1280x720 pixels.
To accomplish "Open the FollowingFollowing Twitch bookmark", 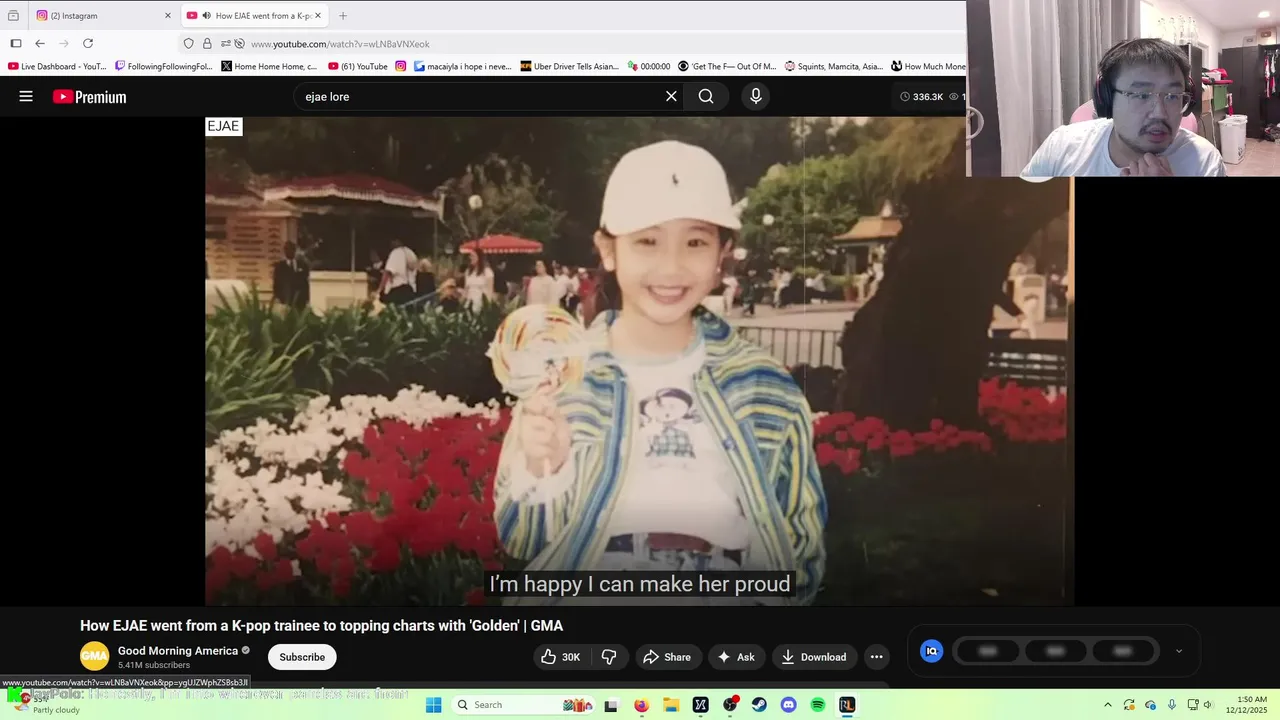I will [164, 66].
